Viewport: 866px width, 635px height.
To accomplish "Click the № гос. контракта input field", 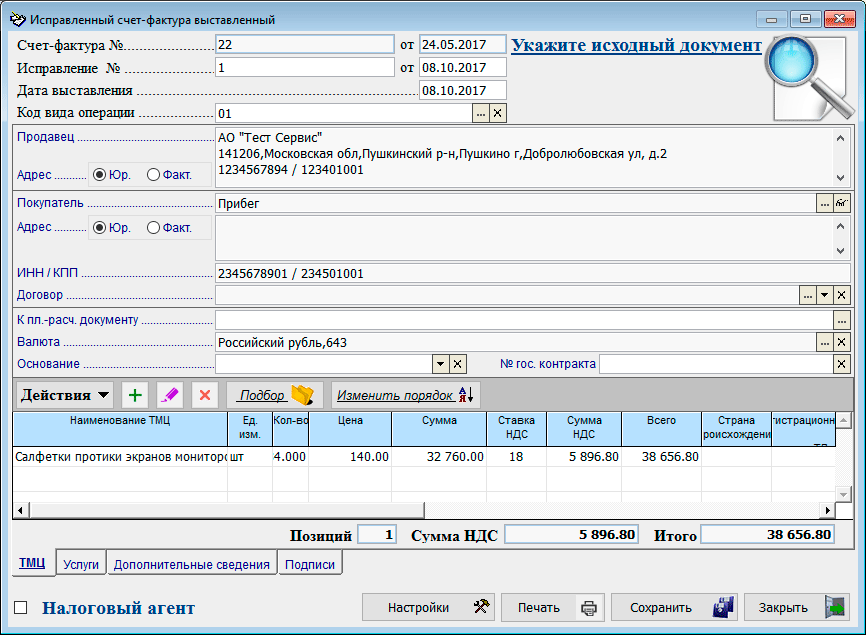I will click(716, 364).
